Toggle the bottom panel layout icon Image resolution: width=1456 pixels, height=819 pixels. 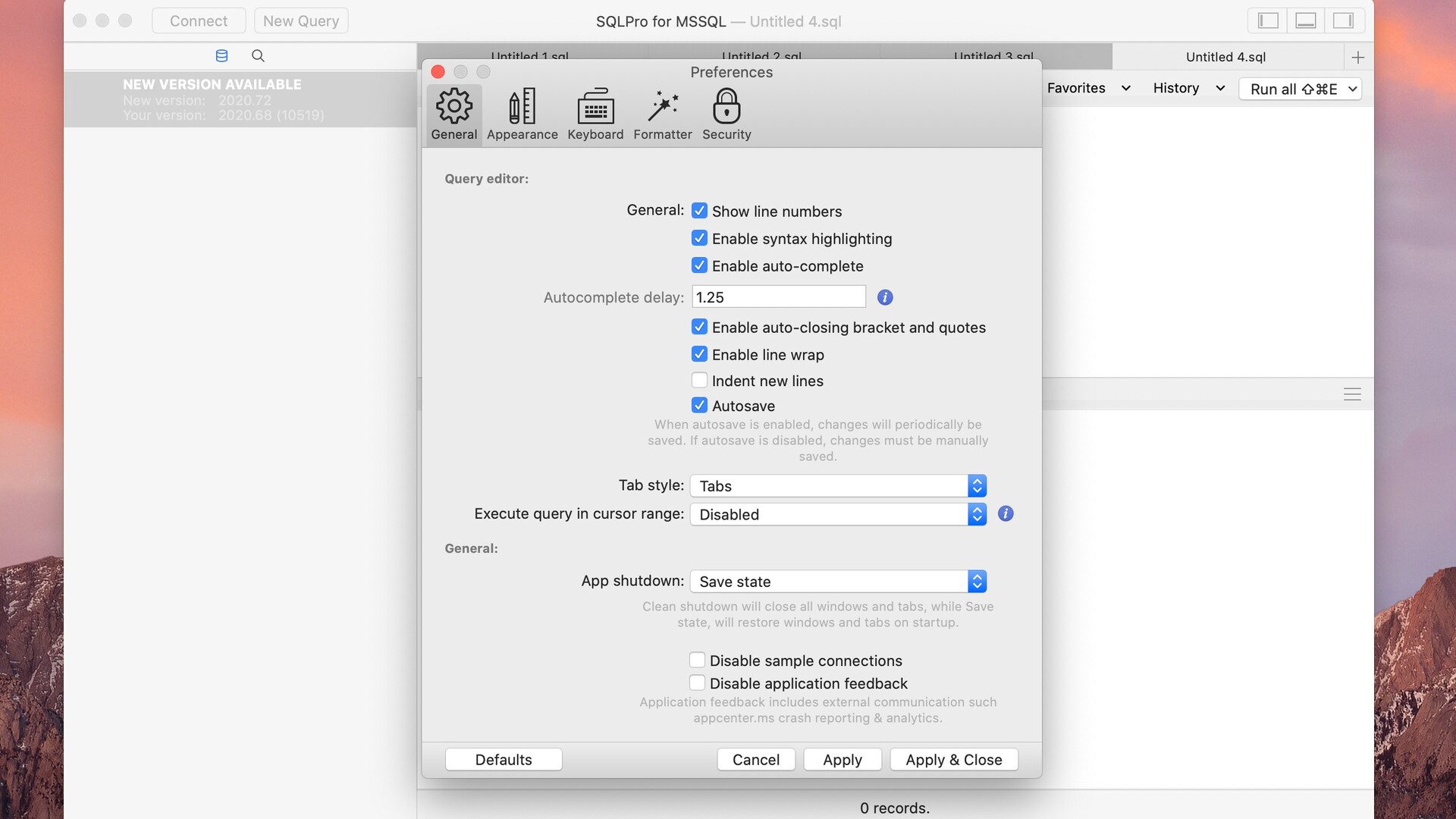point(1305,20)
